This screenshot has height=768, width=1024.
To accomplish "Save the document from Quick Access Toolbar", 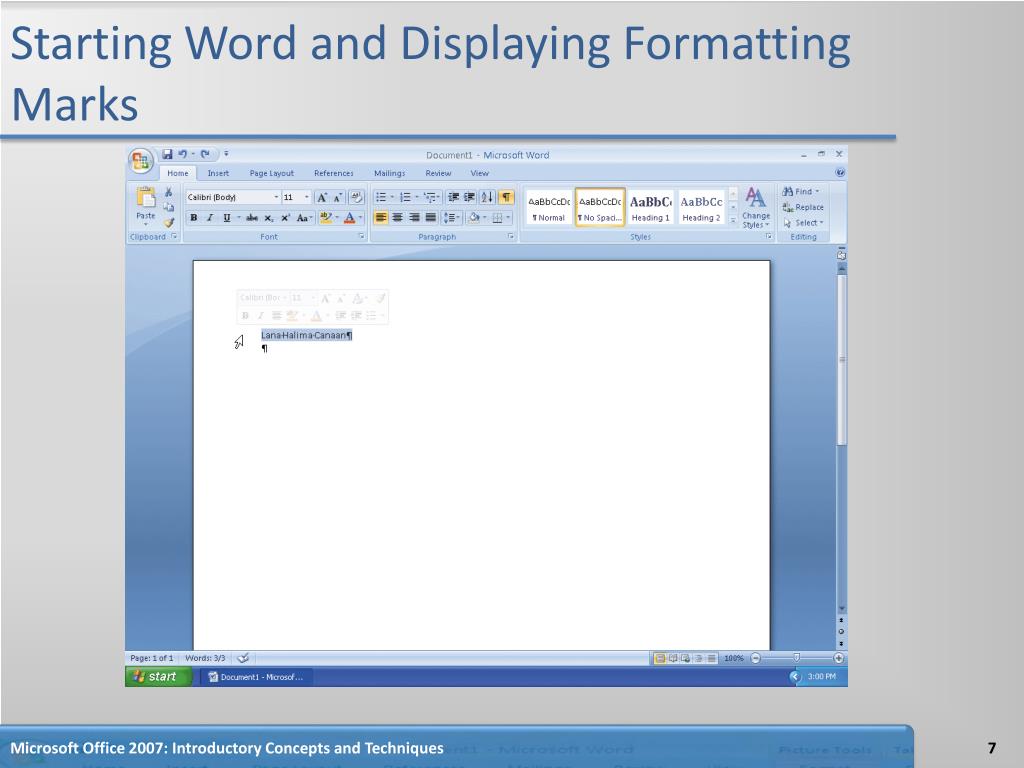I will point(167,154).
